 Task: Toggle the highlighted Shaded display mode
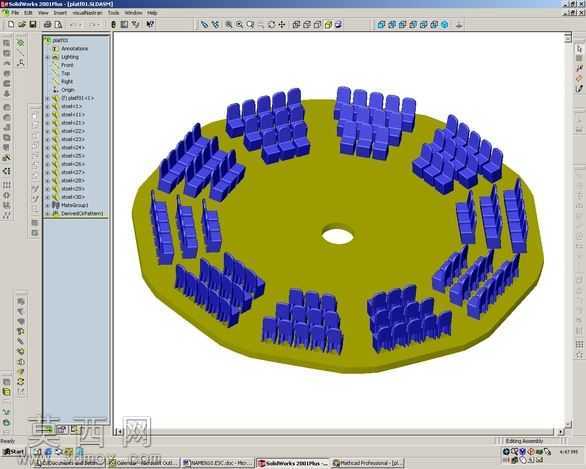[x=328, y=25]
